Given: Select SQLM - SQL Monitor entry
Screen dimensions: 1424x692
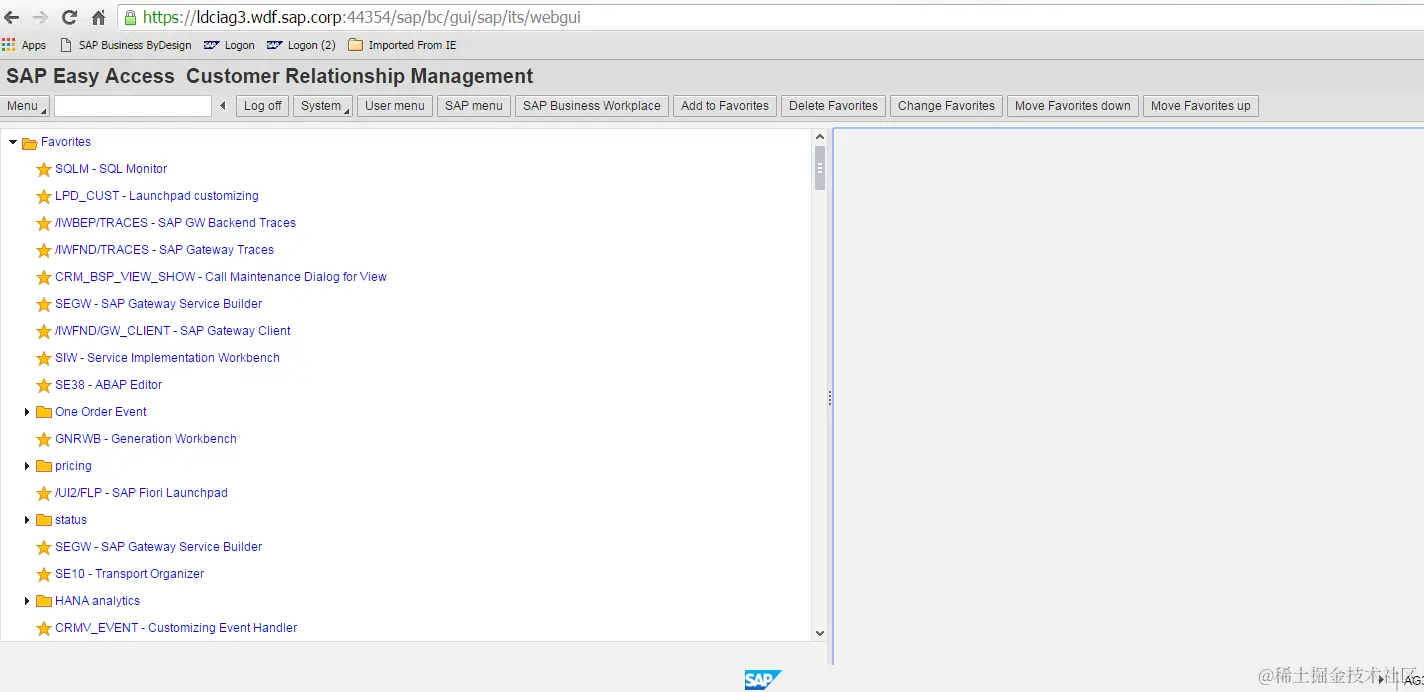Looking at the screenshot, I should pos(111,169).
